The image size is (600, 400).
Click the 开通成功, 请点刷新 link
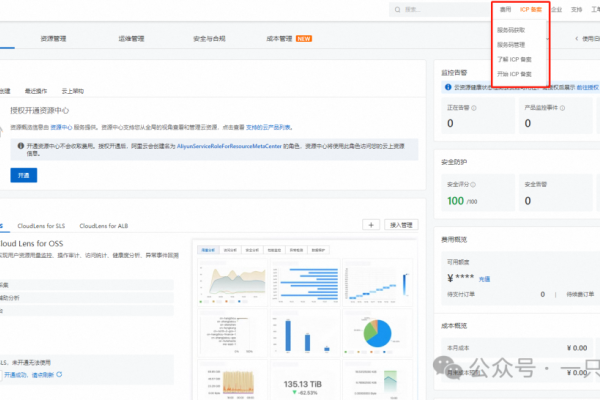coord(29,375)
